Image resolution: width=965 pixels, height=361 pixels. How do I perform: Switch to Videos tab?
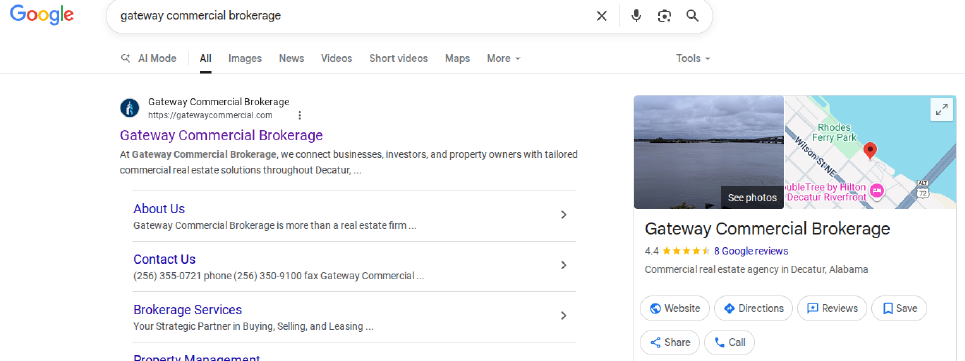coord(337,58)
